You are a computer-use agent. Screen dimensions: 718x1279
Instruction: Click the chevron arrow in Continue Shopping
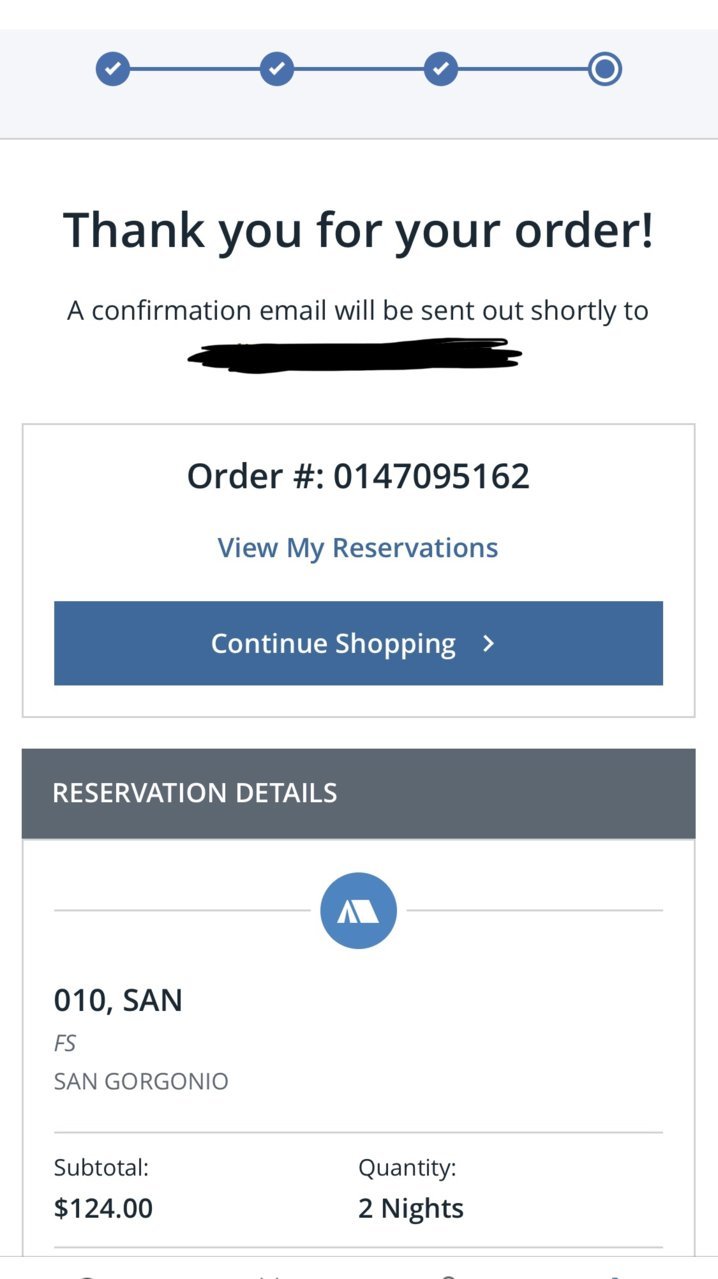(488, 644)
